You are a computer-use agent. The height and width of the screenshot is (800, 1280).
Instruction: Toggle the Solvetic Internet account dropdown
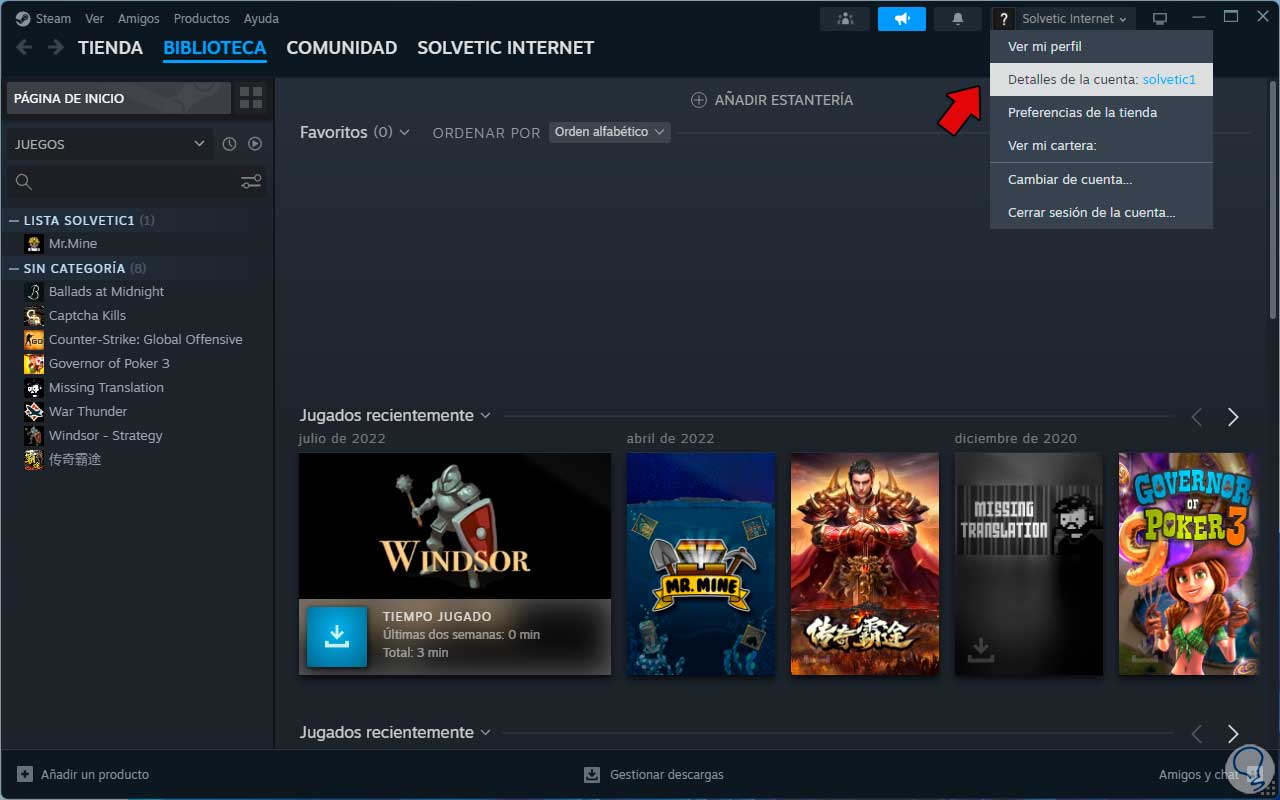click(1075, 18)
